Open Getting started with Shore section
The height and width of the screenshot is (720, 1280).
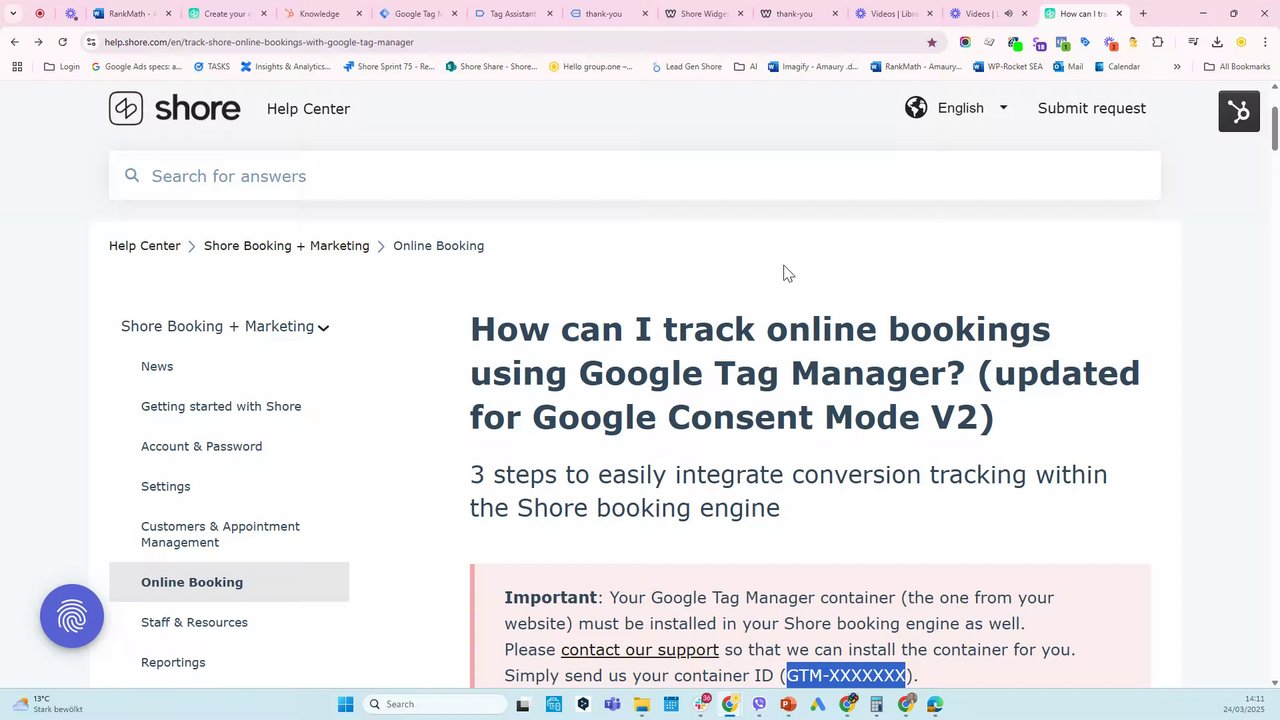pos(221,407)
